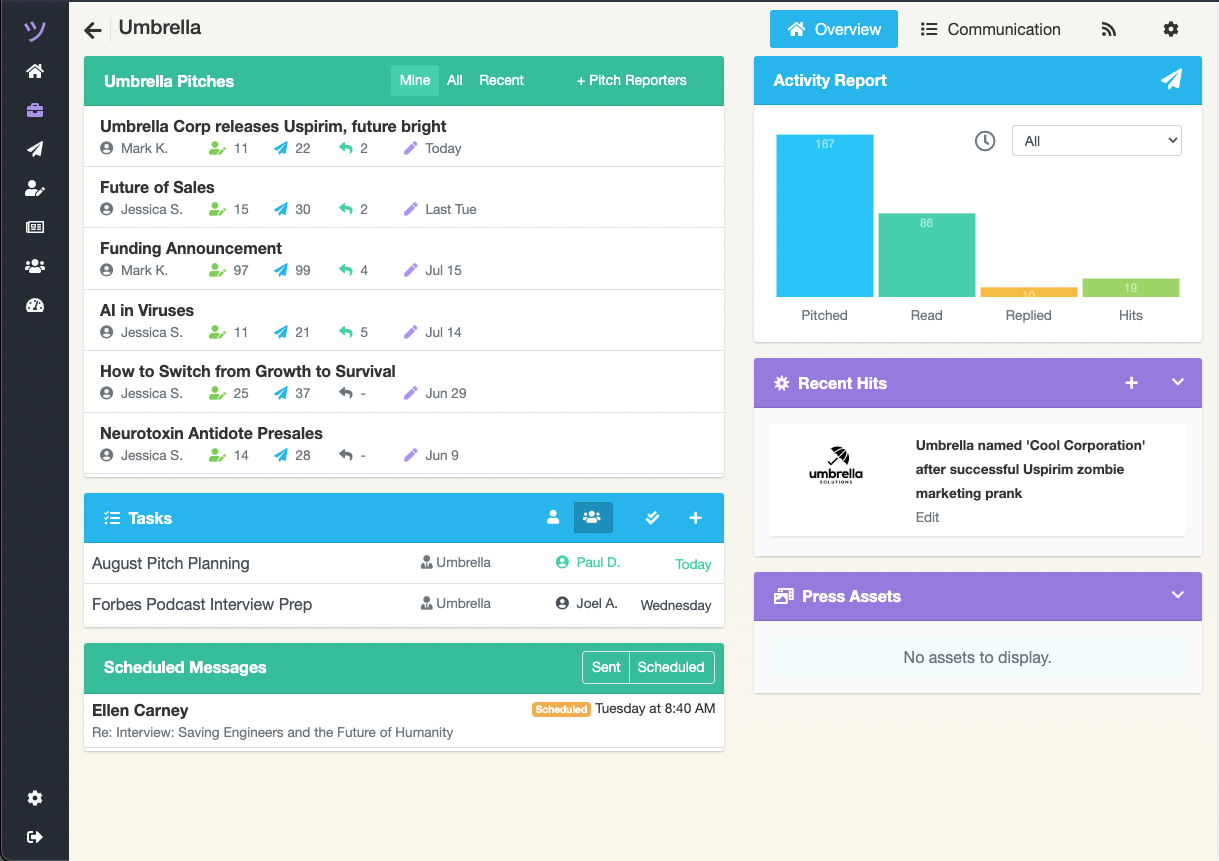1219x861 pixels.
Task: Add a new task with the plus icon
Action: [x=696, y=518]
